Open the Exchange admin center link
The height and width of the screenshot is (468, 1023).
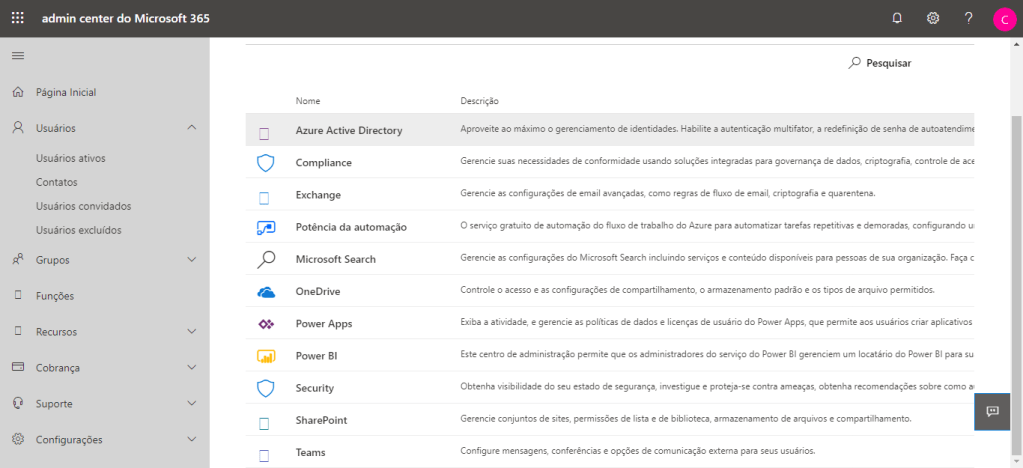click(318, 194)
